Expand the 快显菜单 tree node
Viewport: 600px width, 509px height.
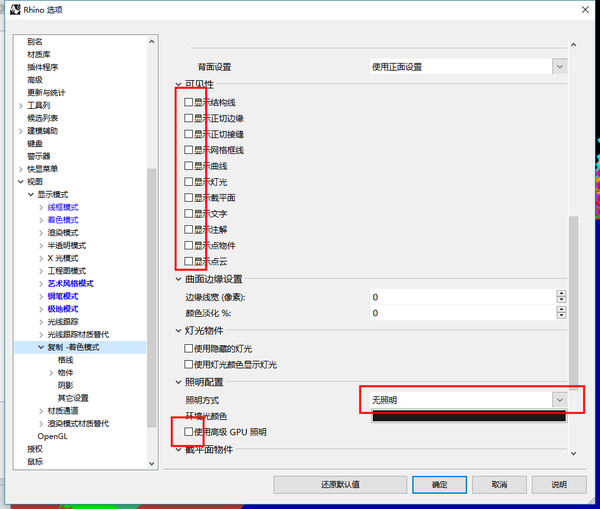21,169
